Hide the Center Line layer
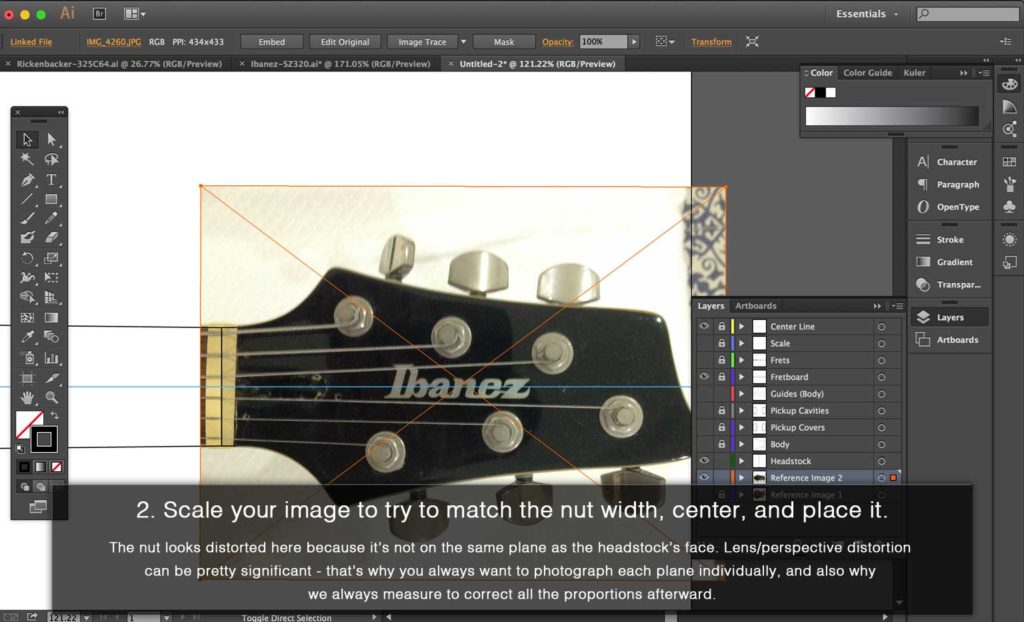This screenshot has height=622, width=1024. point(704,327)
